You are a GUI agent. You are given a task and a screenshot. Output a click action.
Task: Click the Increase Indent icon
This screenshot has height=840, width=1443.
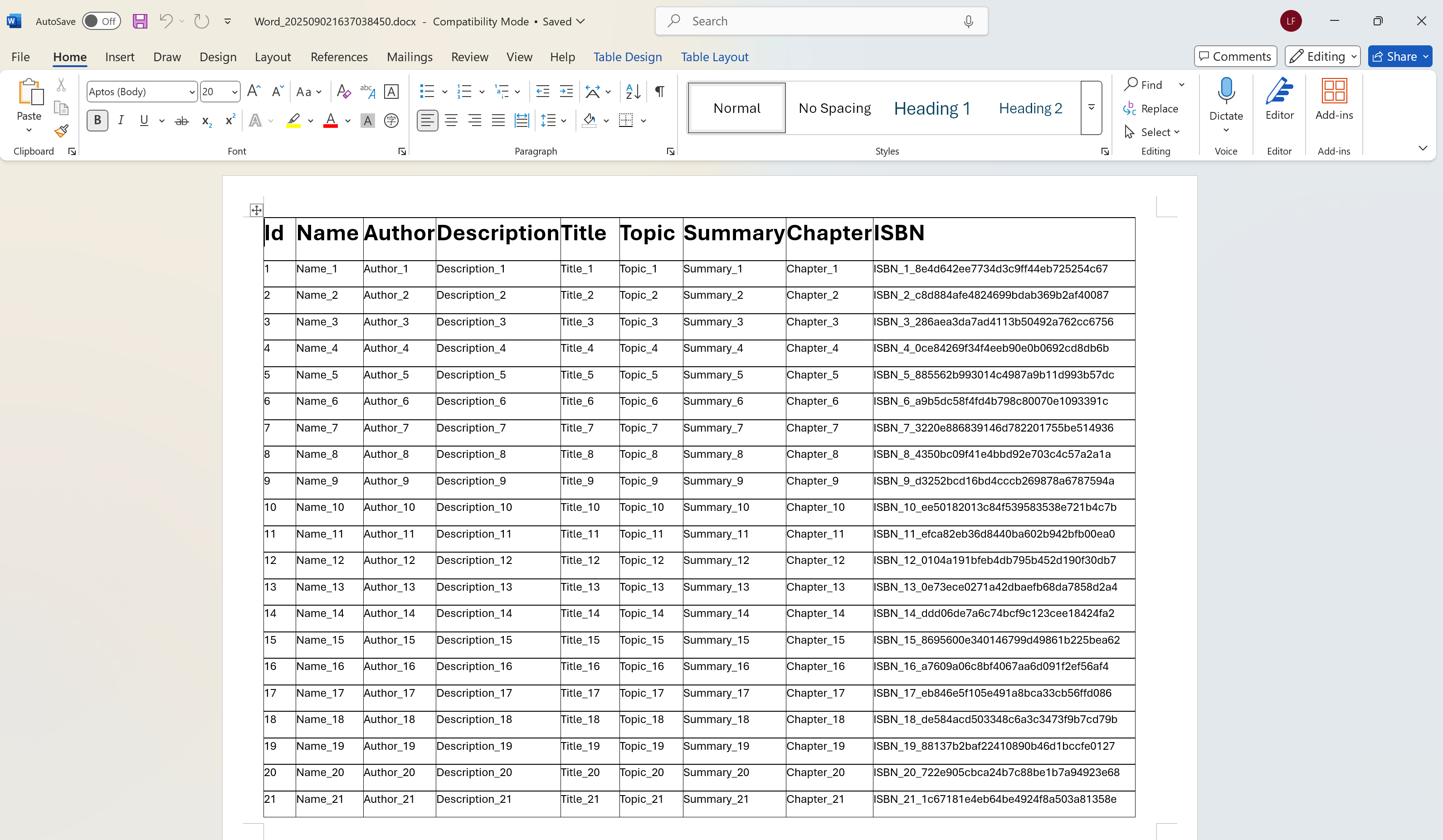click(x=566, y=92)
